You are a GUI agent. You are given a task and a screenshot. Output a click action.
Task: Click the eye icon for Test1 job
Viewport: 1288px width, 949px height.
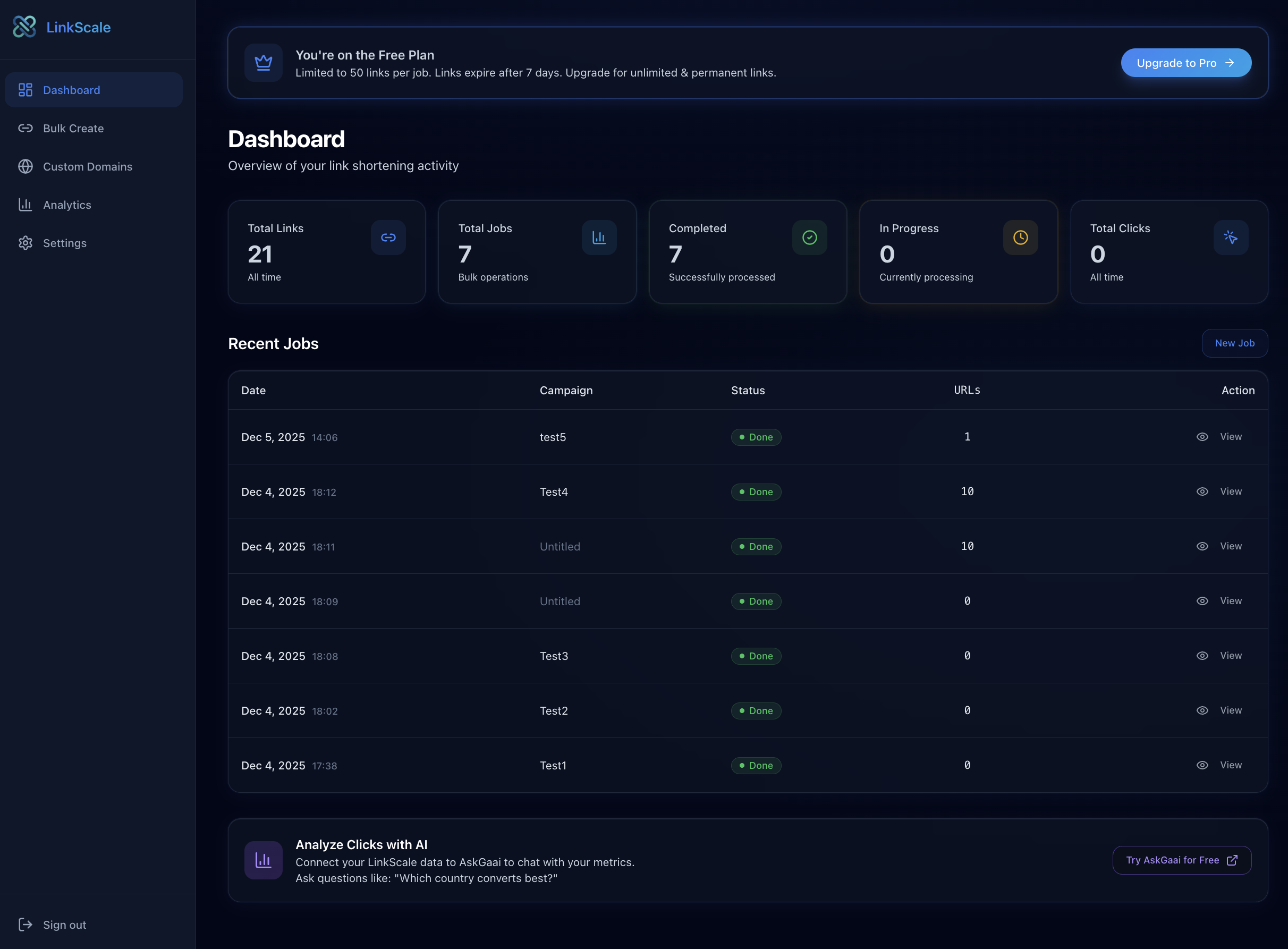(x=1202, y=765)
